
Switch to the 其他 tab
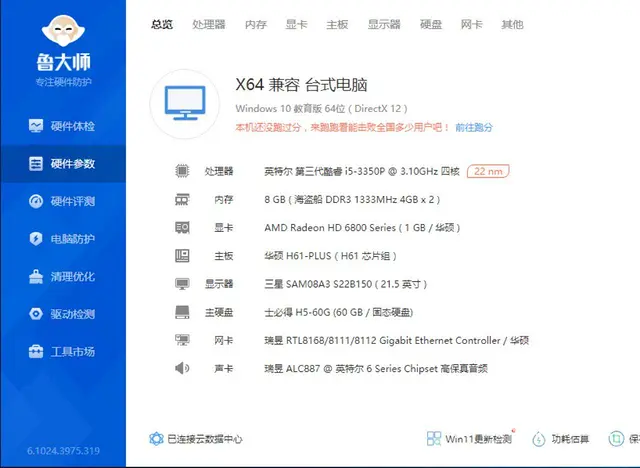(512, 24)
